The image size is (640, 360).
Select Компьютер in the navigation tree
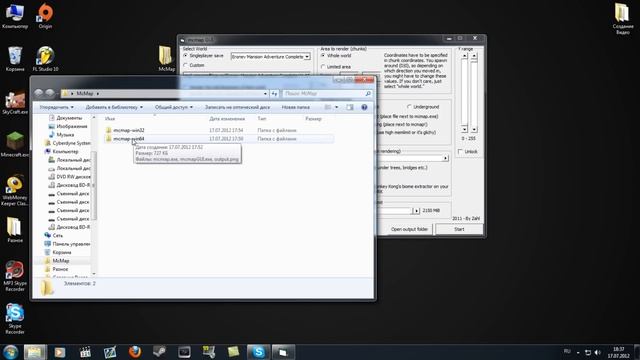[65, 151]
